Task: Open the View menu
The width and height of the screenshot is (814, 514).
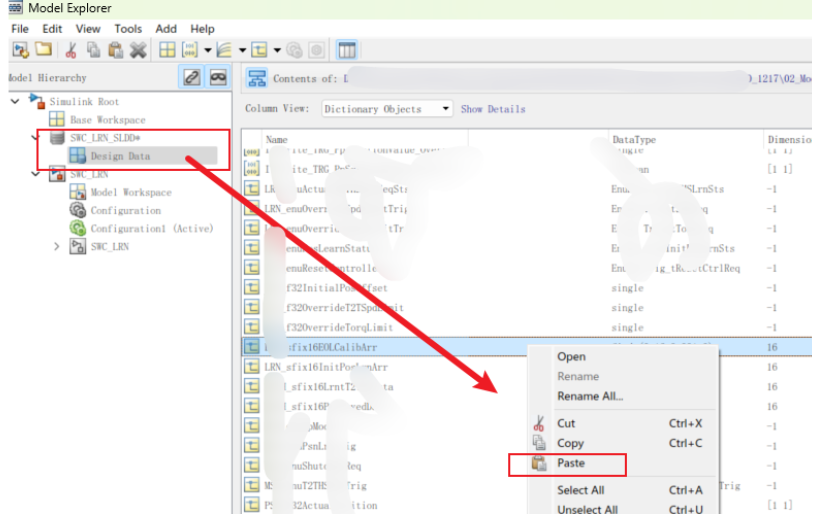Action: coord(88,29)
